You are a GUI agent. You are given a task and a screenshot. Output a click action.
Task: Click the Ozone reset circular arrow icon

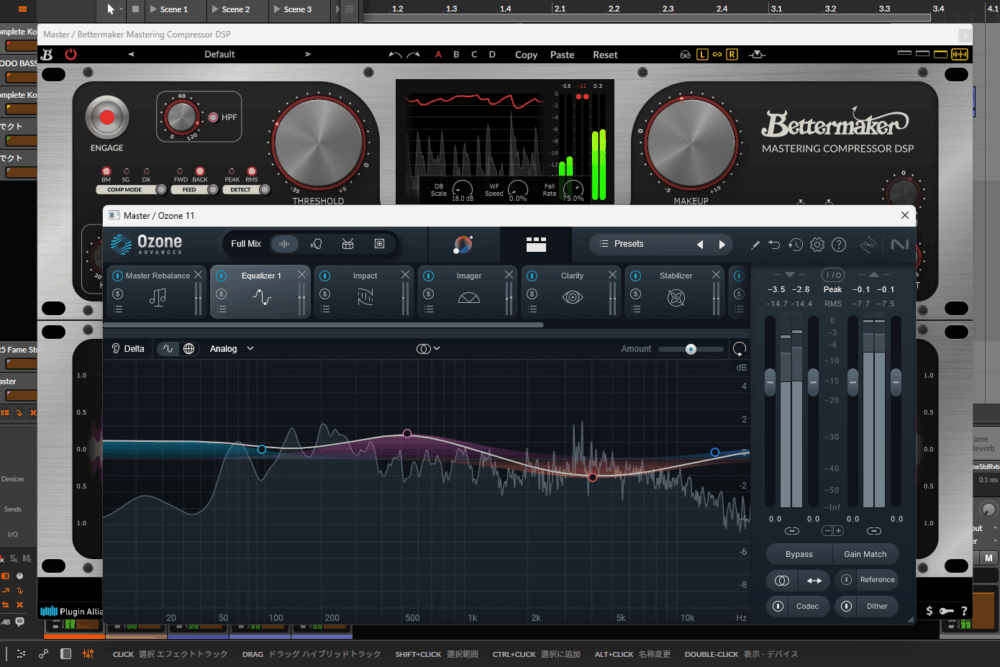[x=739, y=349]
